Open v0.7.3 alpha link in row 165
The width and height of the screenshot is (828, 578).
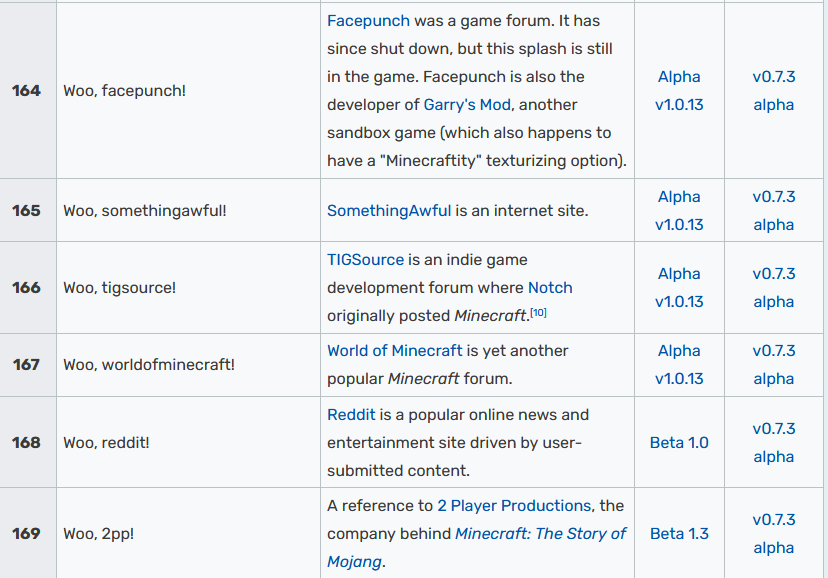(774, 211)
